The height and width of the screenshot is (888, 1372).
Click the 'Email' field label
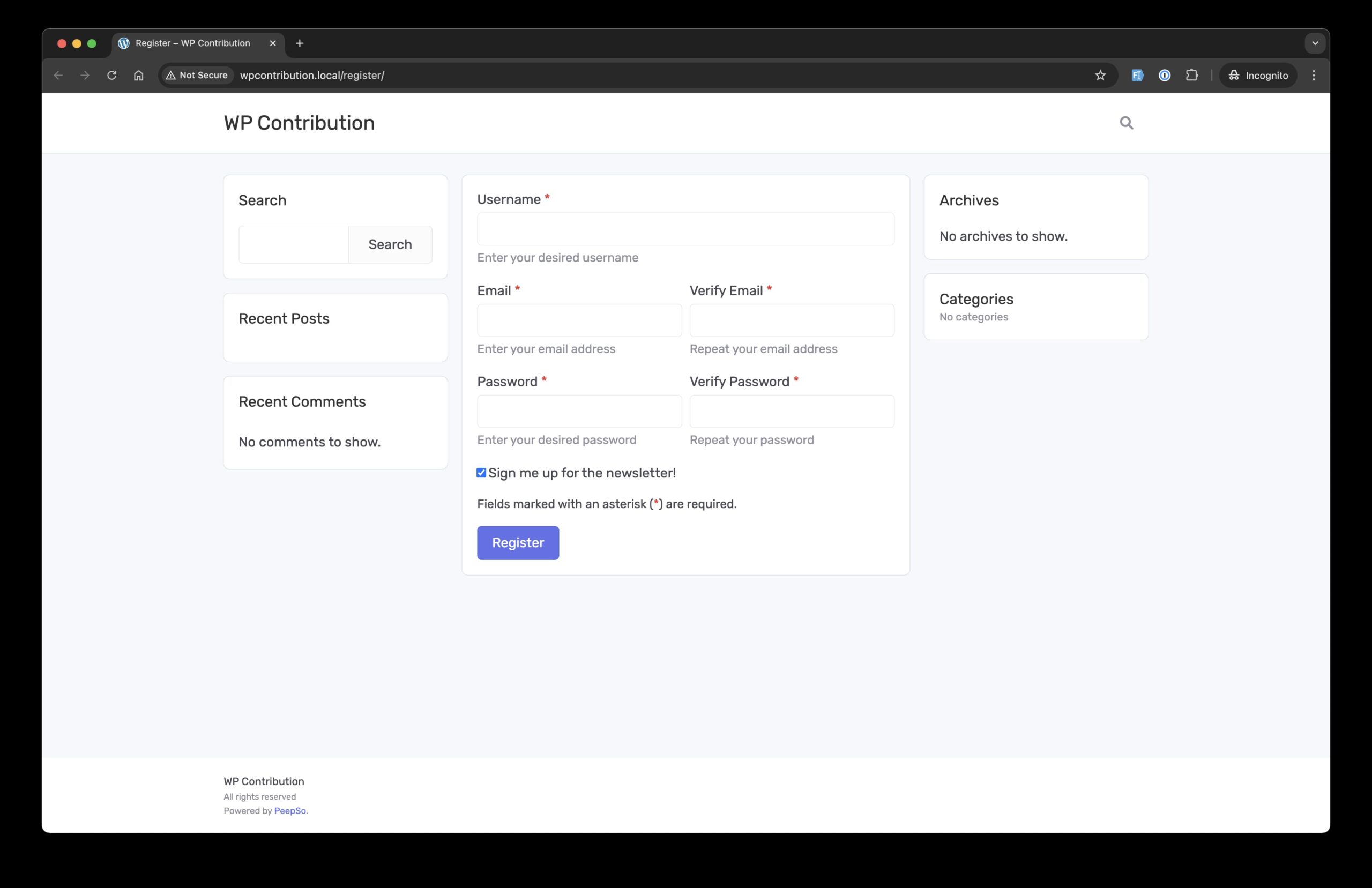point(494,290)
